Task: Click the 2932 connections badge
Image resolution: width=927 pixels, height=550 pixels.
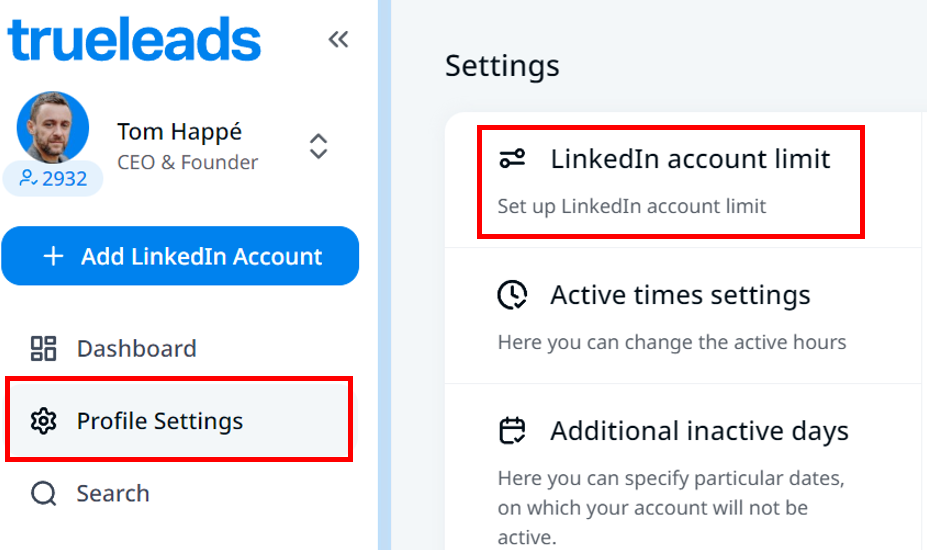Action: tap(53, 179)
